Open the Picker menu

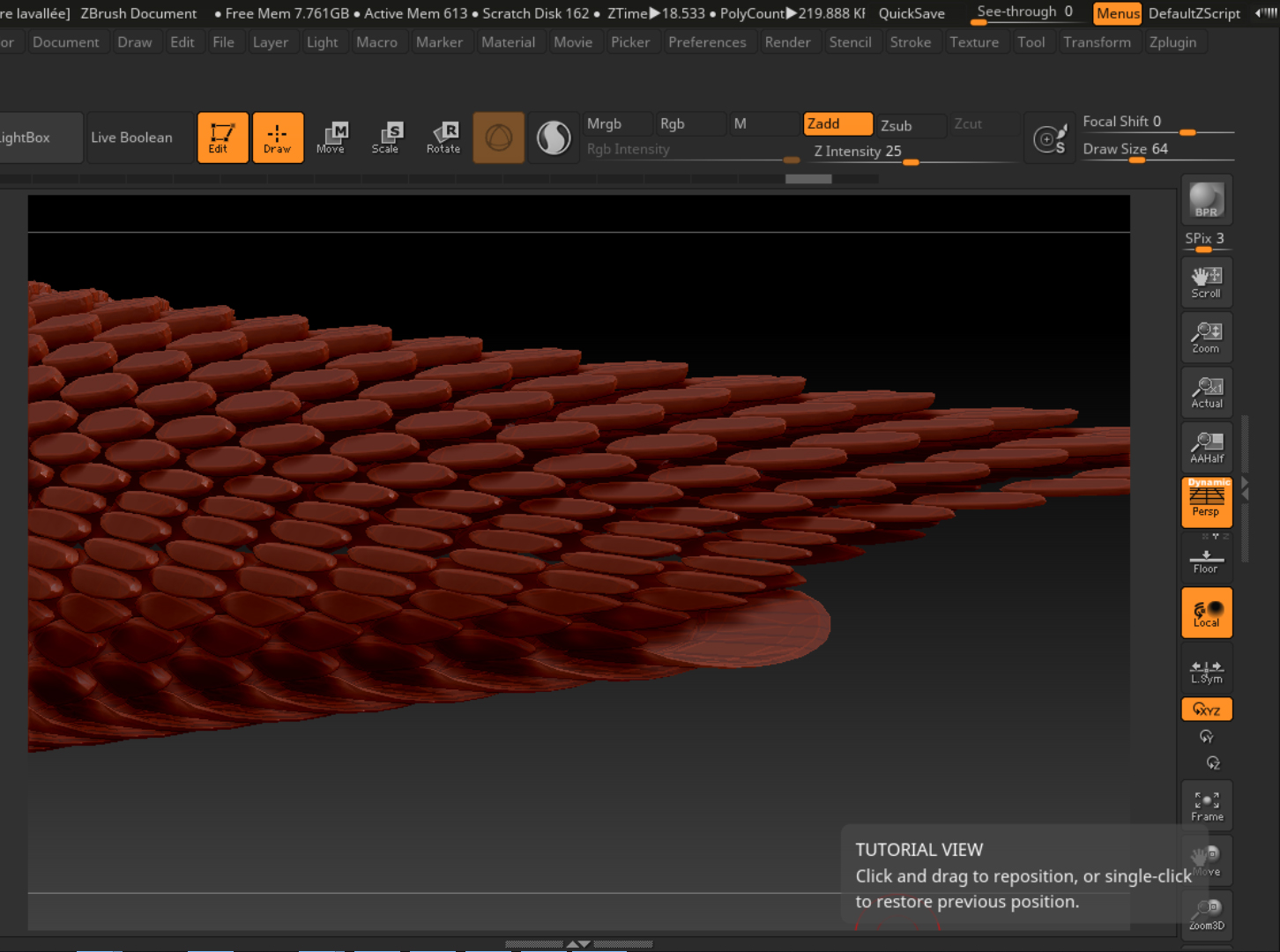click(x=630, y=42)
